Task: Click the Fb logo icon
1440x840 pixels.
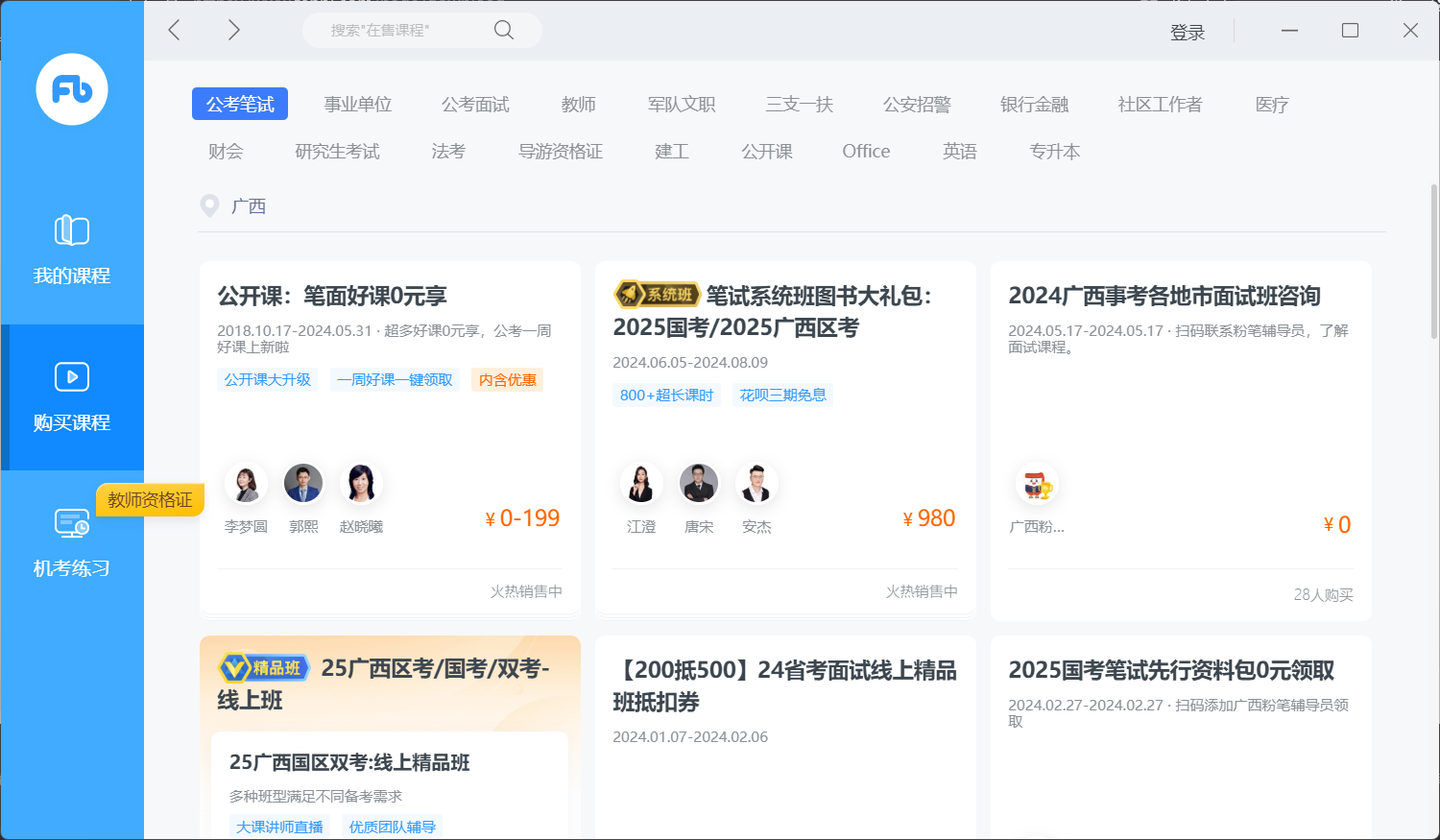Action: coord(72,89)
